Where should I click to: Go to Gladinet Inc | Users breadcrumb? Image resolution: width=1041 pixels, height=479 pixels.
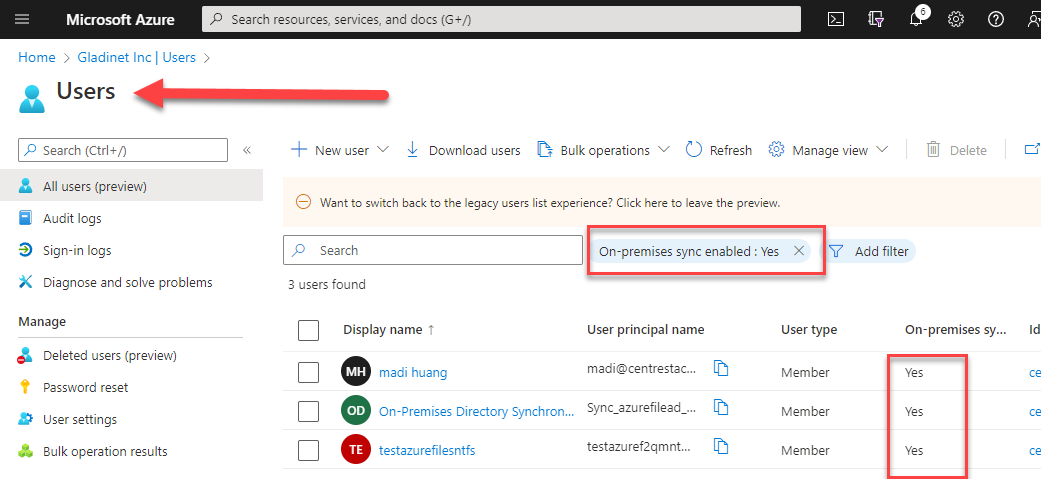[137, 58]
